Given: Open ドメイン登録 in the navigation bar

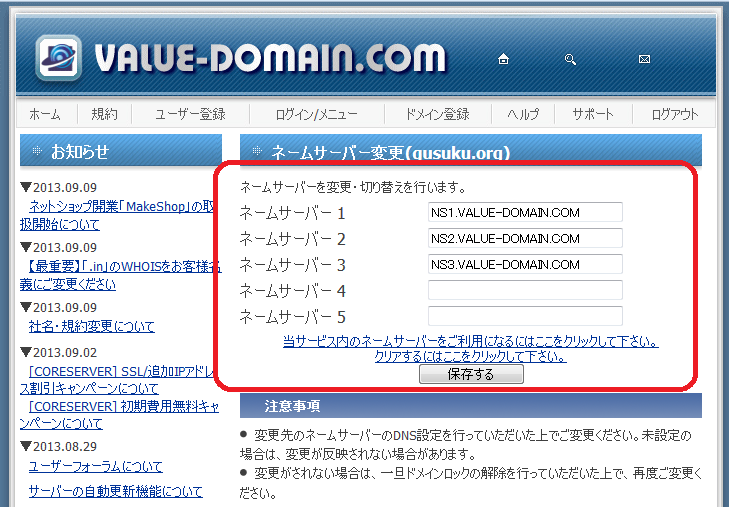Looking at the screenshot, I should pos(437,114).
